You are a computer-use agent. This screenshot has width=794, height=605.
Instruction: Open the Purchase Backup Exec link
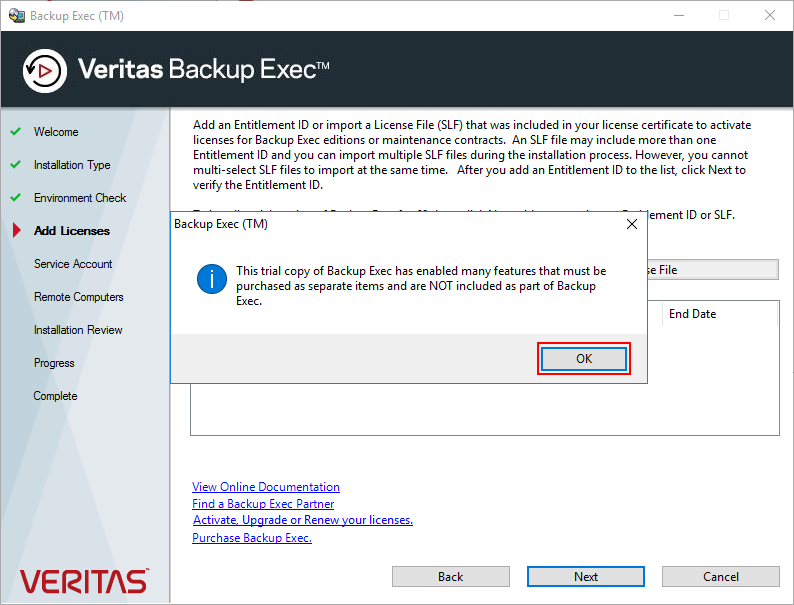tap(252, 538)
